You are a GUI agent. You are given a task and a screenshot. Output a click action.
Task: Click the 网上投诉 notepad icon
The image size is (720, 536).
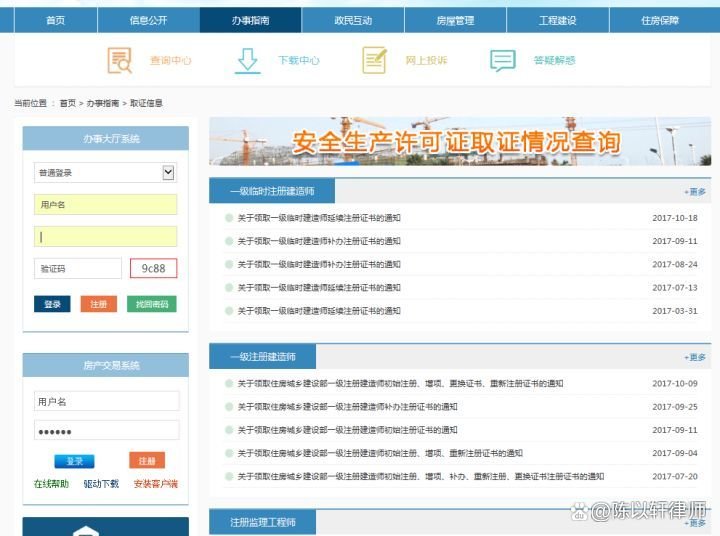(374, 60)
